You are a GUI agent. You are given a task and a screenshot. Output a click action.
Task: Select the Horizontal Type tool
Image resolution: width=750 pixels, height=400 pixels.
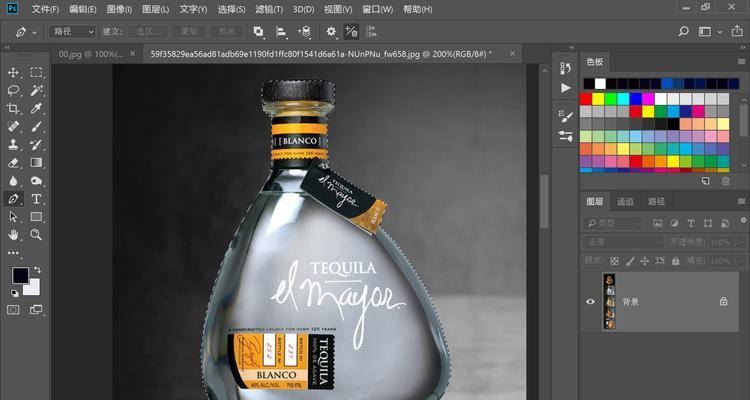click(36, 199)
